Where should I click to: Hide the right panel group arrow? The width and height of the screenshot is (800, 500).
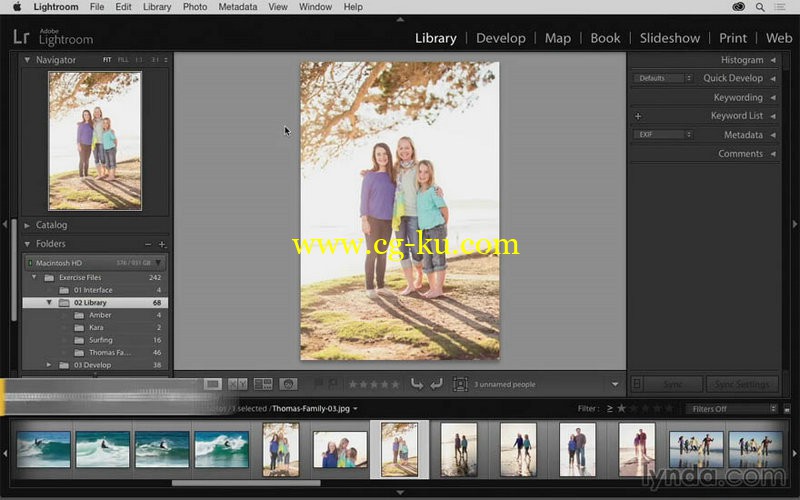pyautogui.click(x=794, y=223)
